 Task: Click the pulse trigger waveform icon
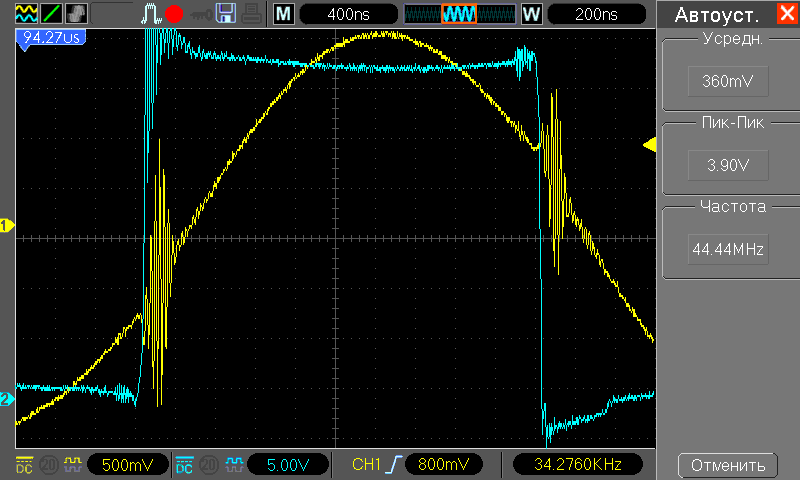point(150,14)
